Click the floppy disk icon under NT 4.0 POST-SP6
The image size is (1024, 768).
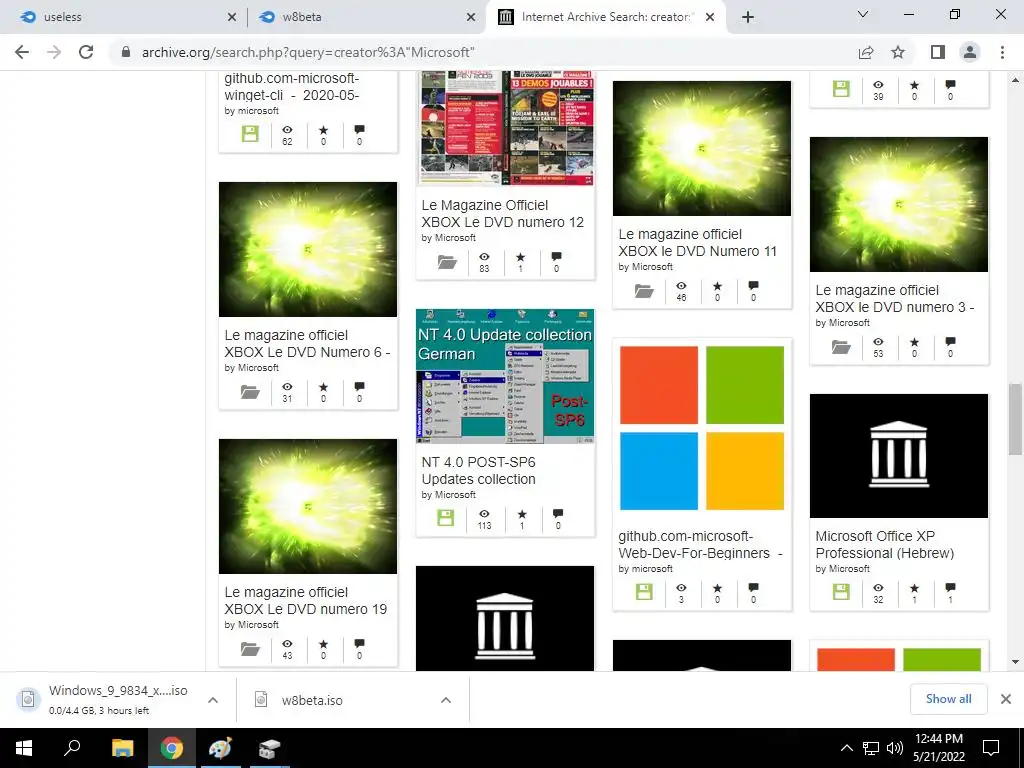[x=446, y=519]
